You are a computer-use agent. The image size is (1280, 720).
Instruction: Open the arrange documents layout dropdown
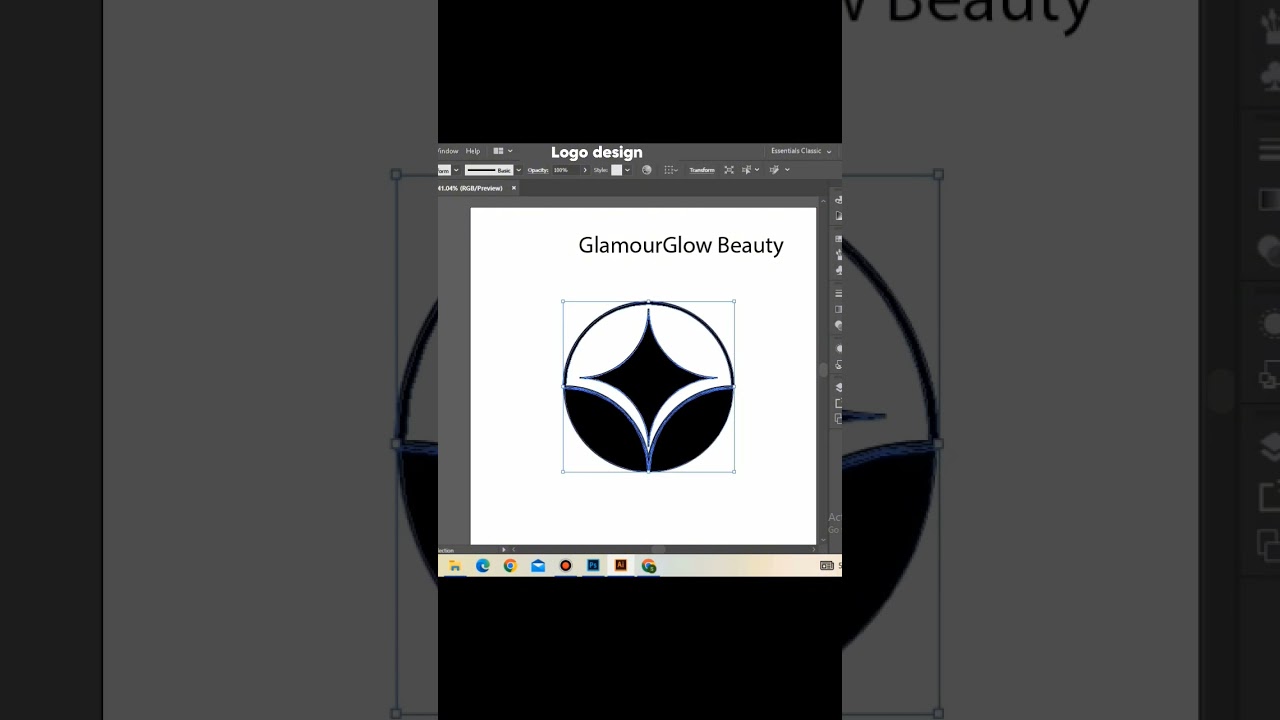tap(502, 151)
